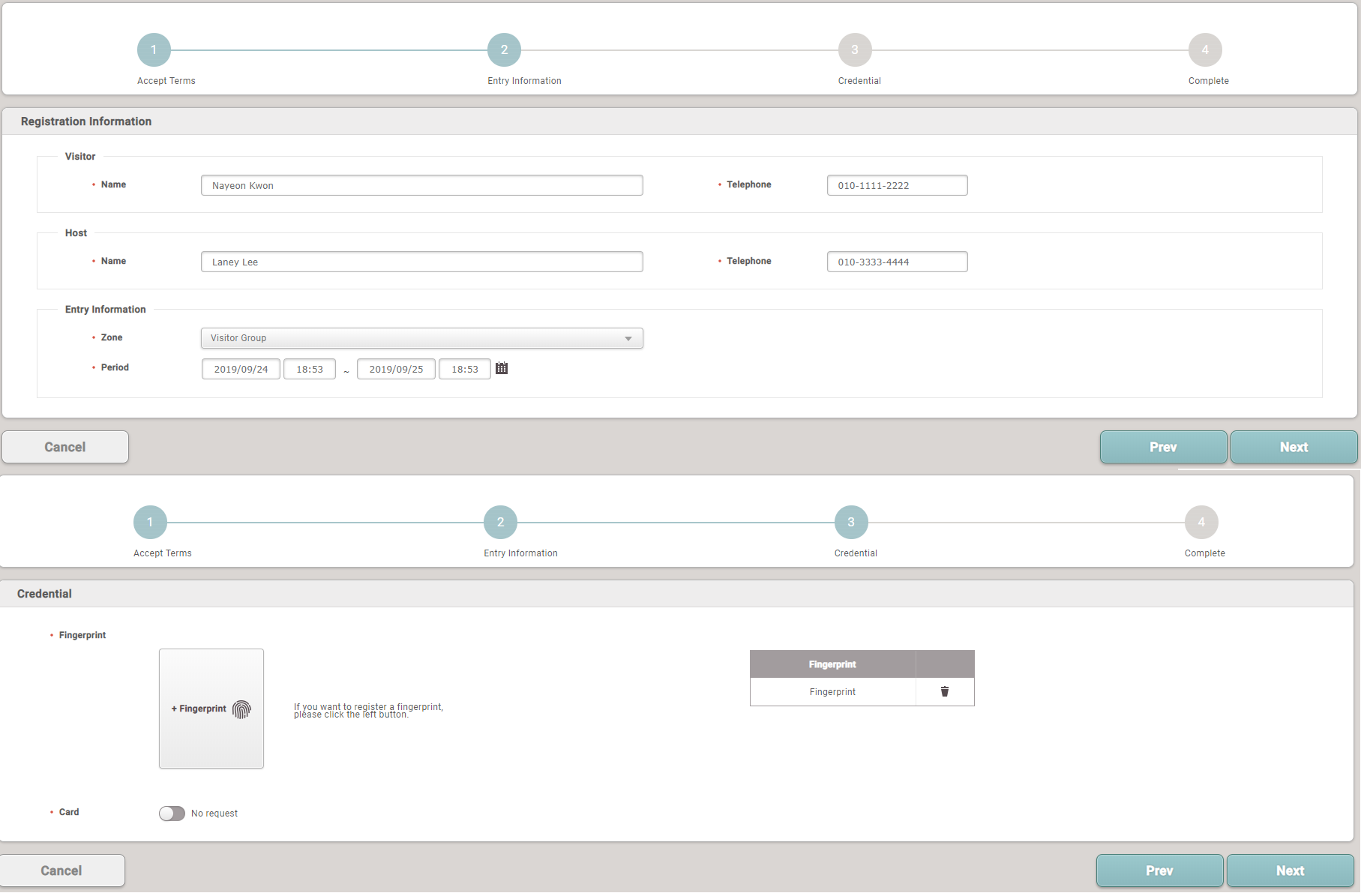
Task: Click step 1 Accept Terms in top wizard
Action: point(154,50)
